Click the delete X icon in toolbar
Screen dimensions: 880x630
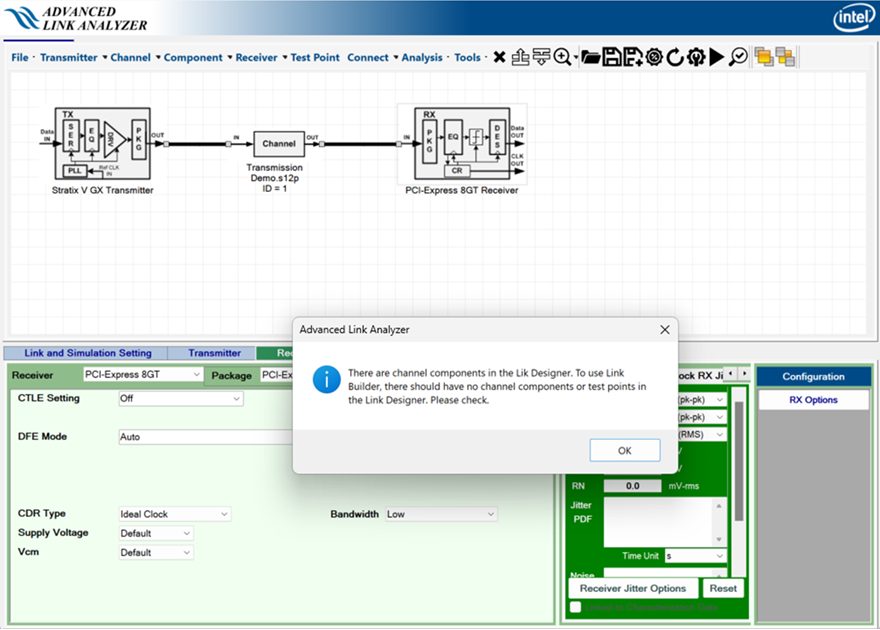coord(499,58)
